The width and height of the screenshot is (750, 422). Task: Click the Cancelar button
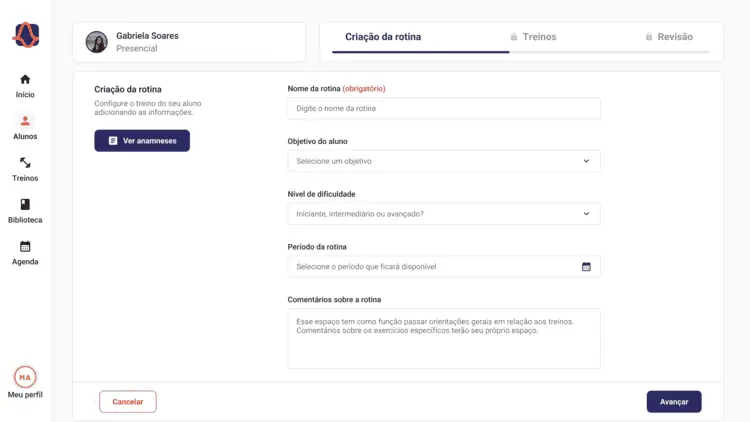tap(128, 402)
